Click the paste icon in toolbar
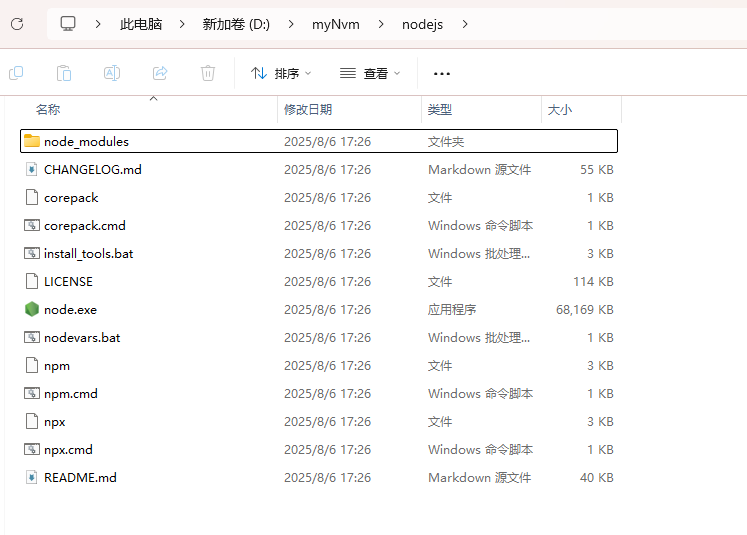The image size is (747, 535). click(x=64, y=73)
